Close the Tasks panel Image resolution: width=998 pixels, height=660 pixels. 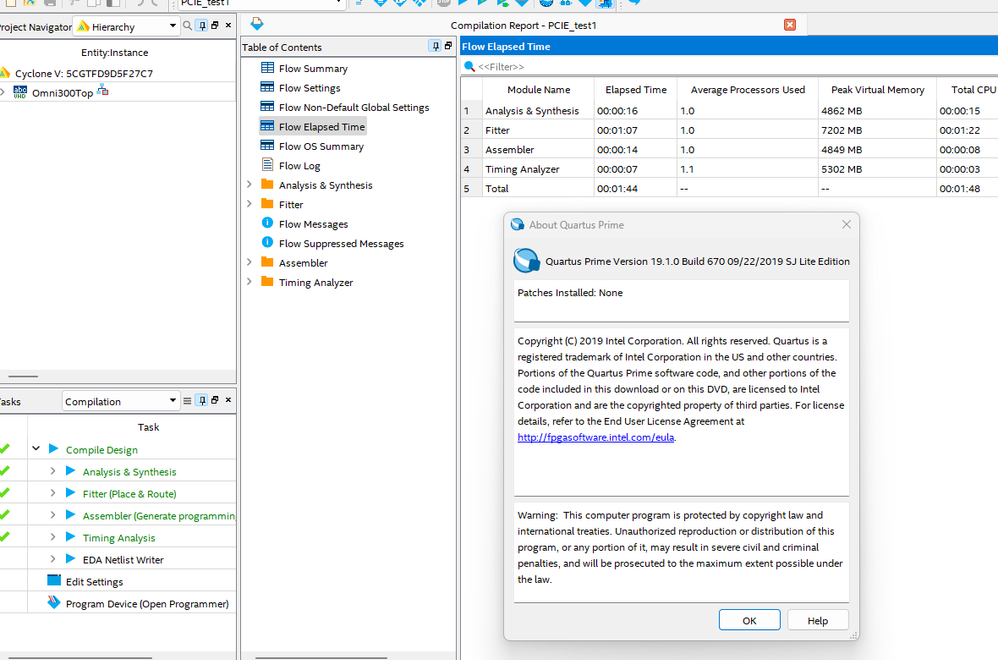228,400
